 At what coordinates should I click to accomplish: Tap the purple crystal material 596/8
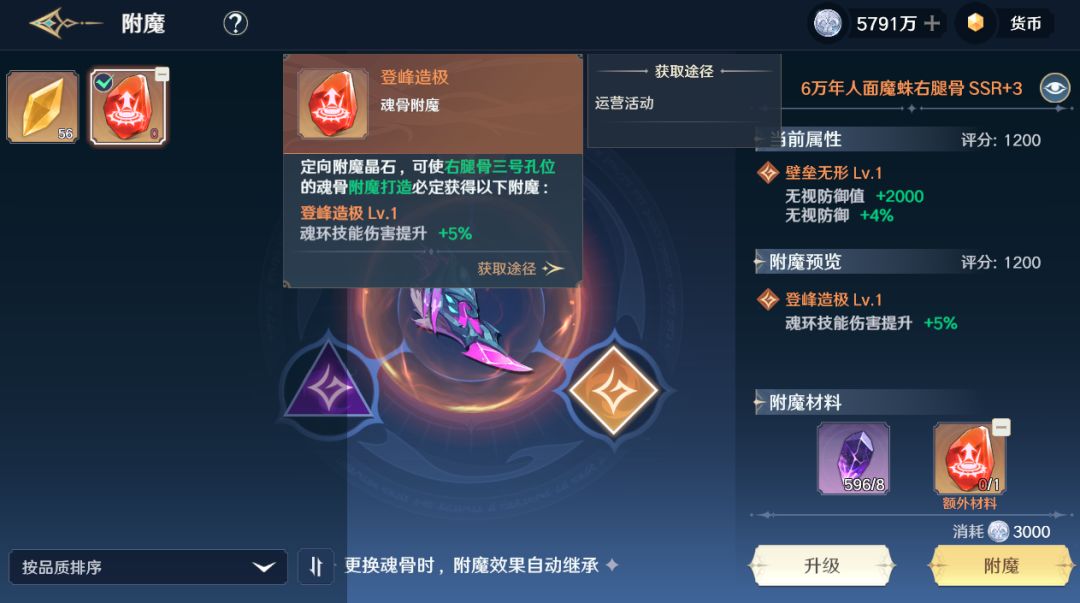click(853, 458)
